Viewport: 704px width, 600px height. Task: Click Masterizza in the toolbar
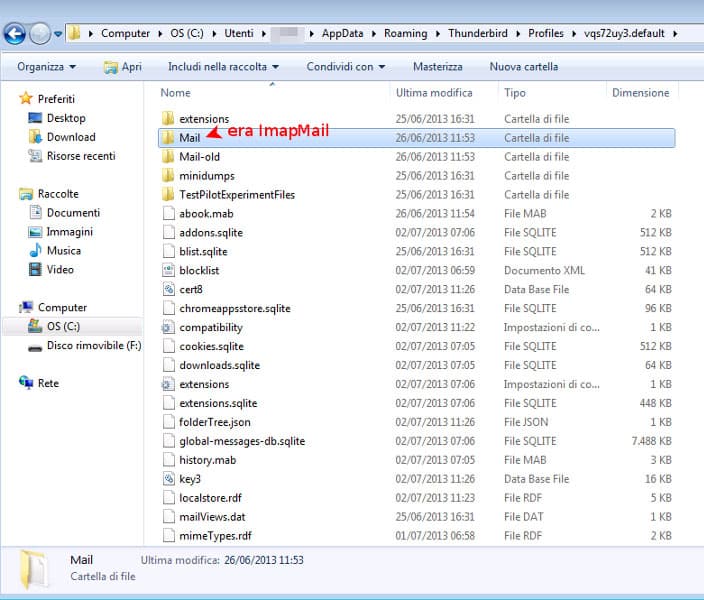tap(438, 67)
